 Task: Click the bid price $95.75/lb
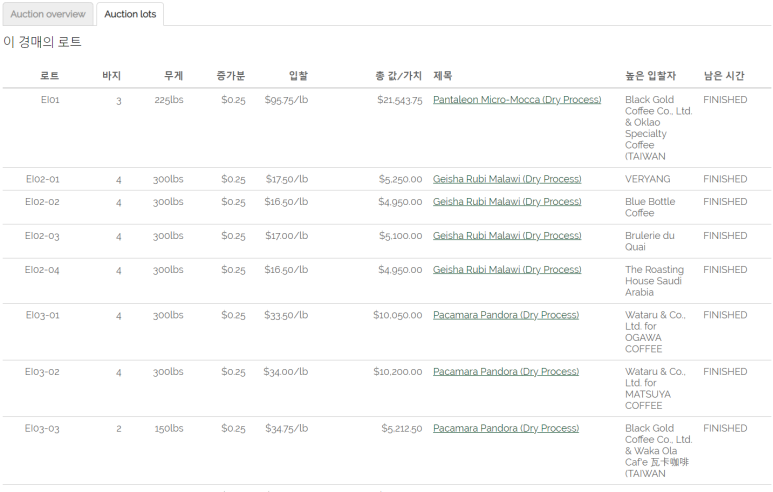(286, 100)
